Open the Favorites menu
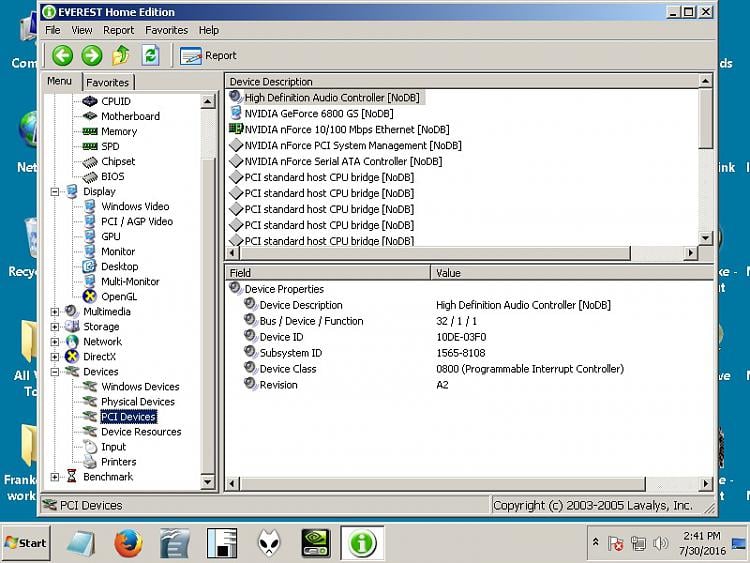This screenshot has height=563, width=750. 166,30
